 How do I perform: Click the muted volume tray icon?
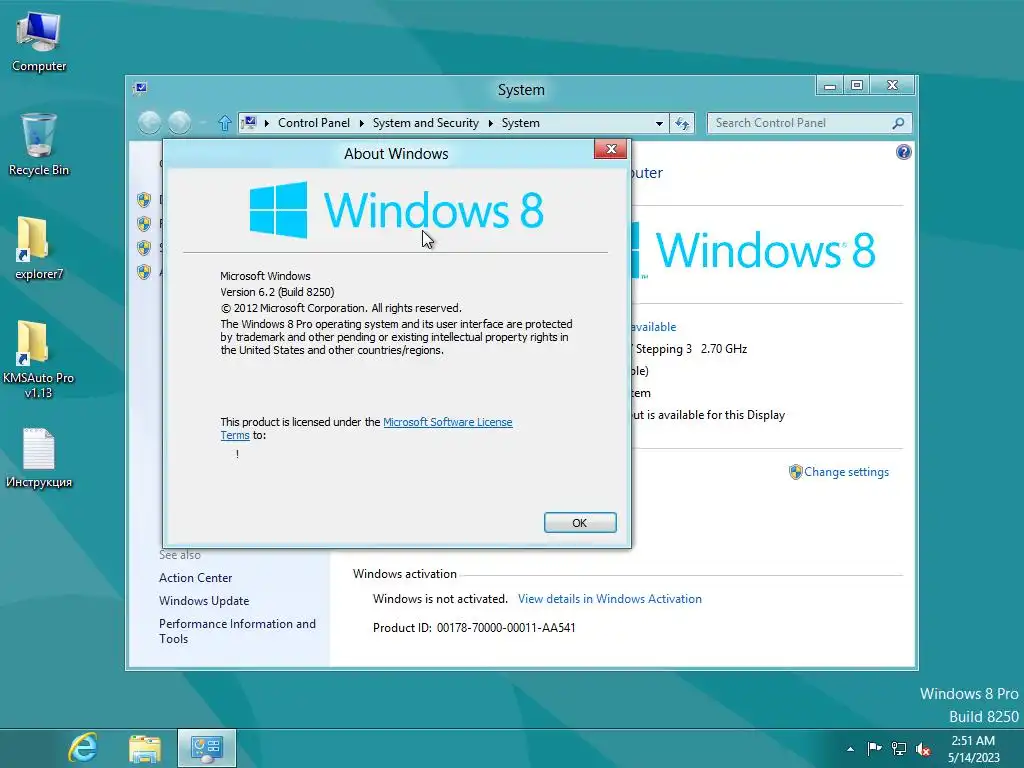coord(923,749)
